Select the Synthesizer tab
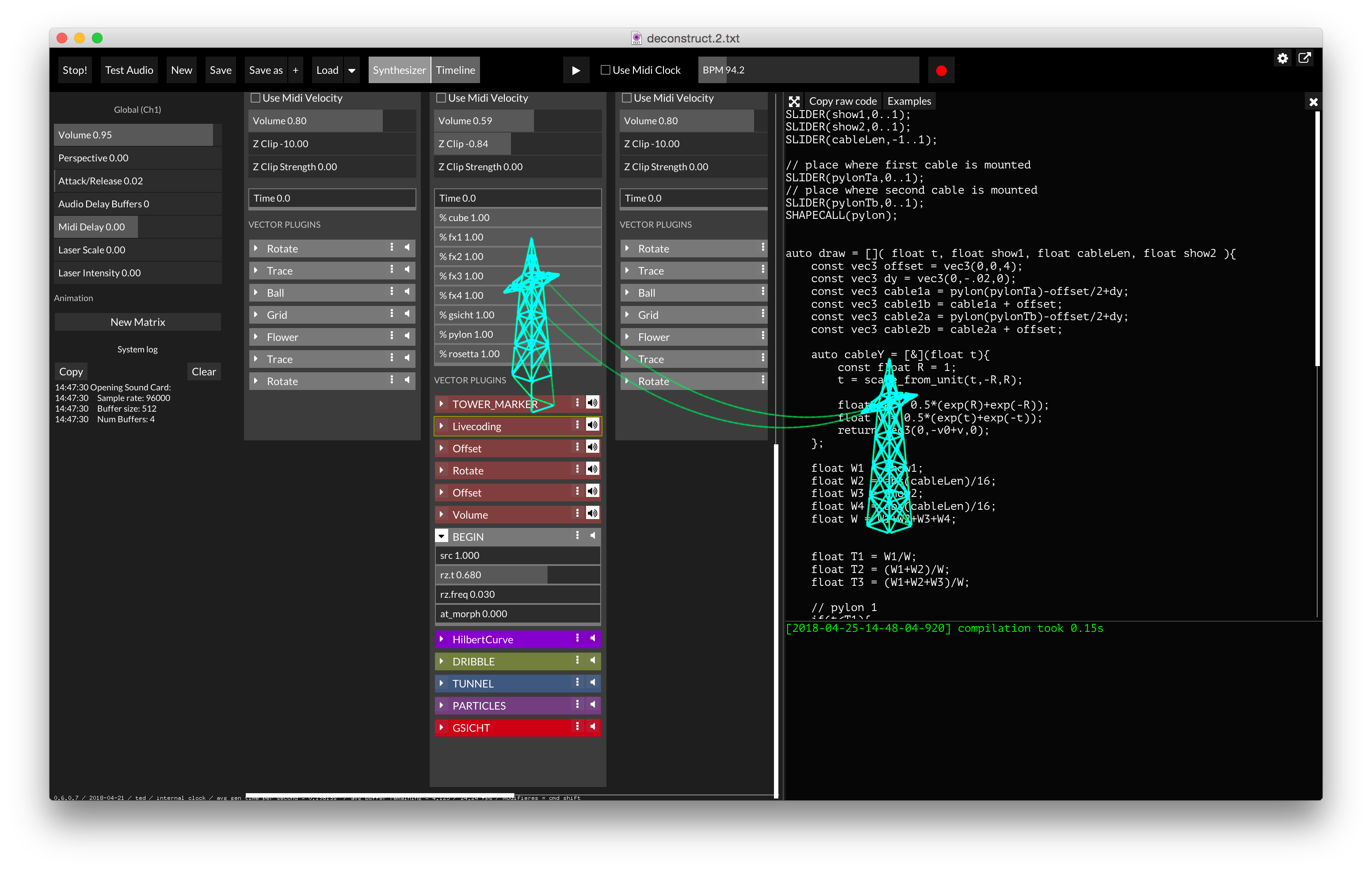The width and height of the screenshot is (1372, 871). point(399,70)
